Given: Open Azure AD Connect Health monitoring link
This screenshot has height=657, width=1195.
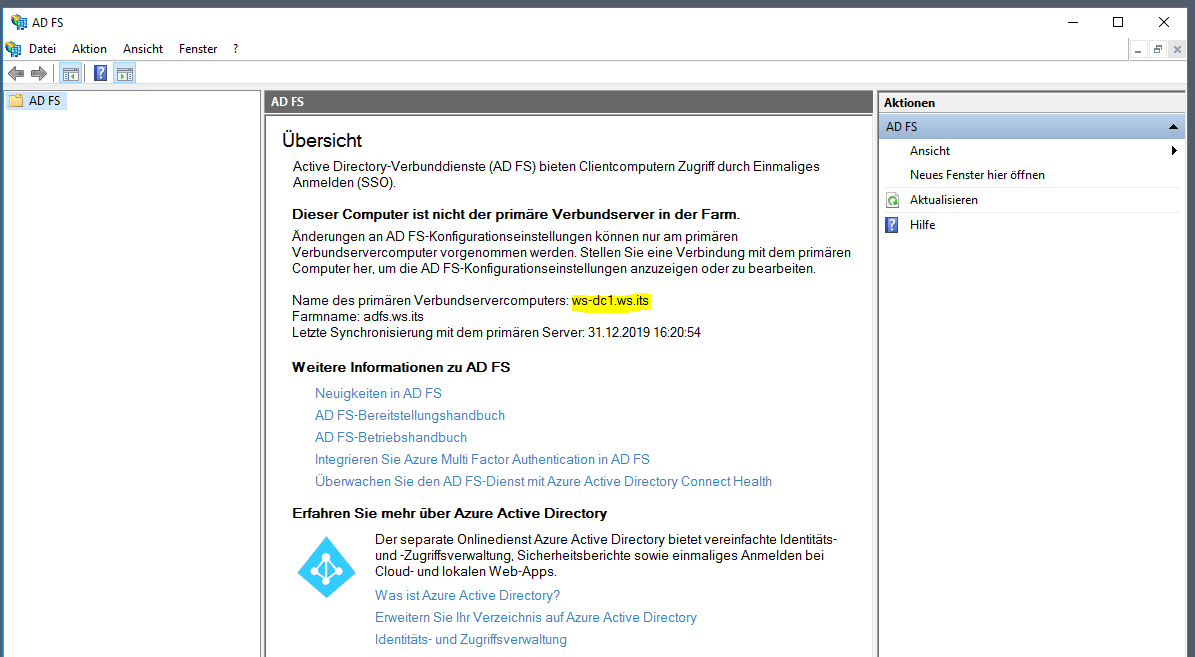Looking at the screenshot, I should (x=543, y=482).
